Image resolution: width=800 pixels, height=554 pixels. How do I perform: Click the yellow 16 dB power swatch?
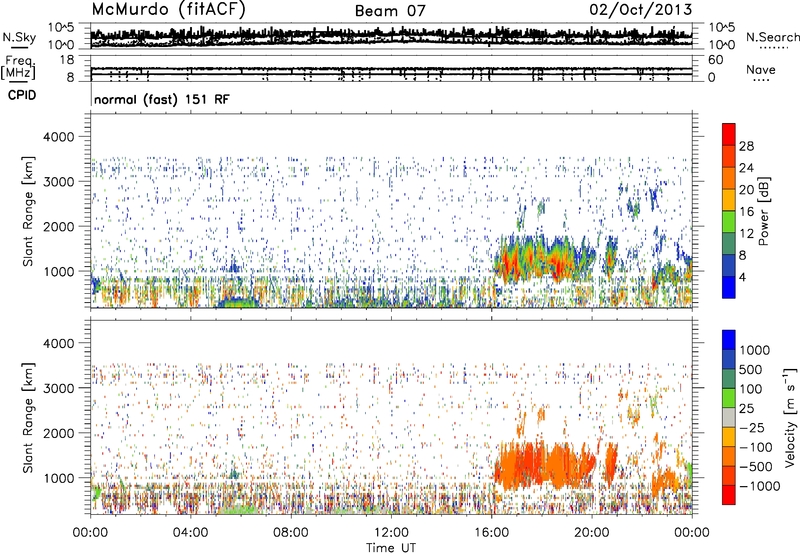tap(729, 200)
